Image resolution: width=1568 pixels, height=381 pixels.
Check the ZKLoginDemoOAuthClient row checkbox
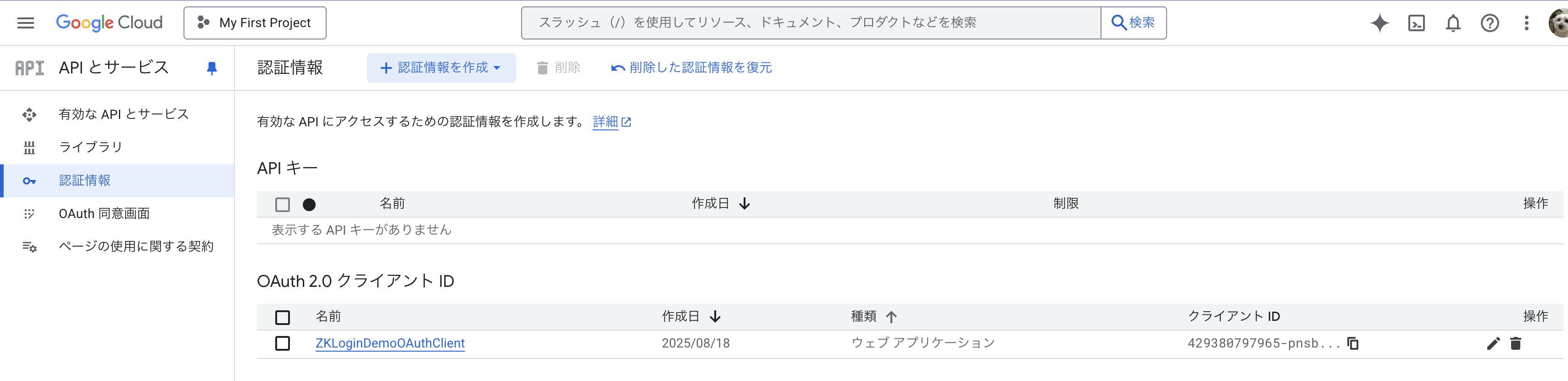point(283,343)
